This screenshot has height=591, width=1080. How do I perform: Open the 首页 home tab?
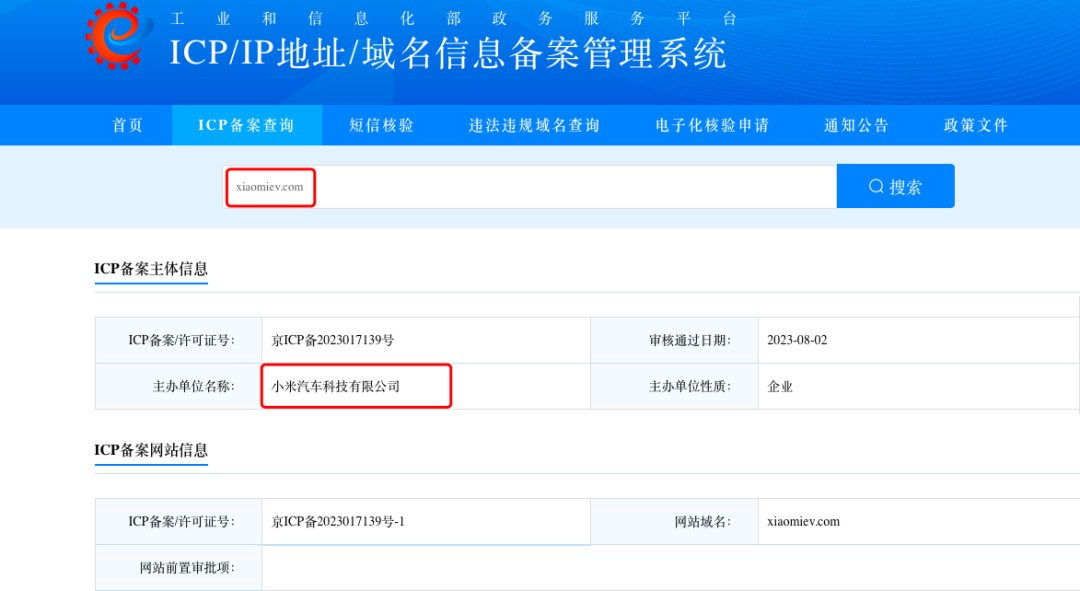(x=127, y=125)
